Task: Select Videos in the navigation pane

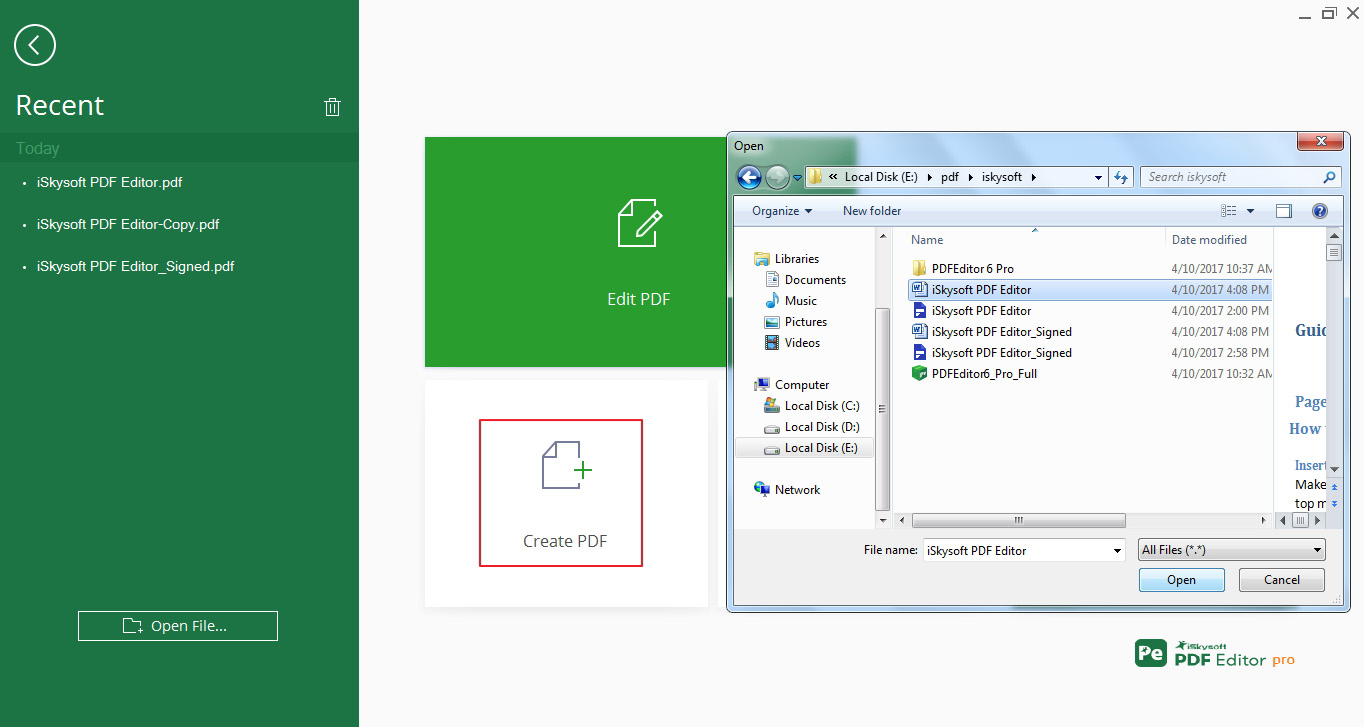Action: tap(791, 343)
